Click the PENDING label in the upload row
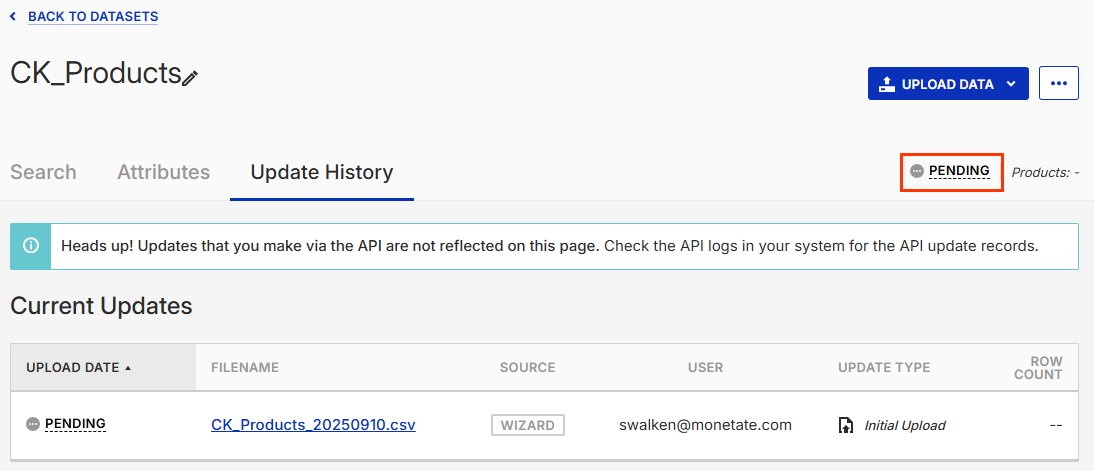1094x471 pixels. pyautogui.click(x=75, y=424)
